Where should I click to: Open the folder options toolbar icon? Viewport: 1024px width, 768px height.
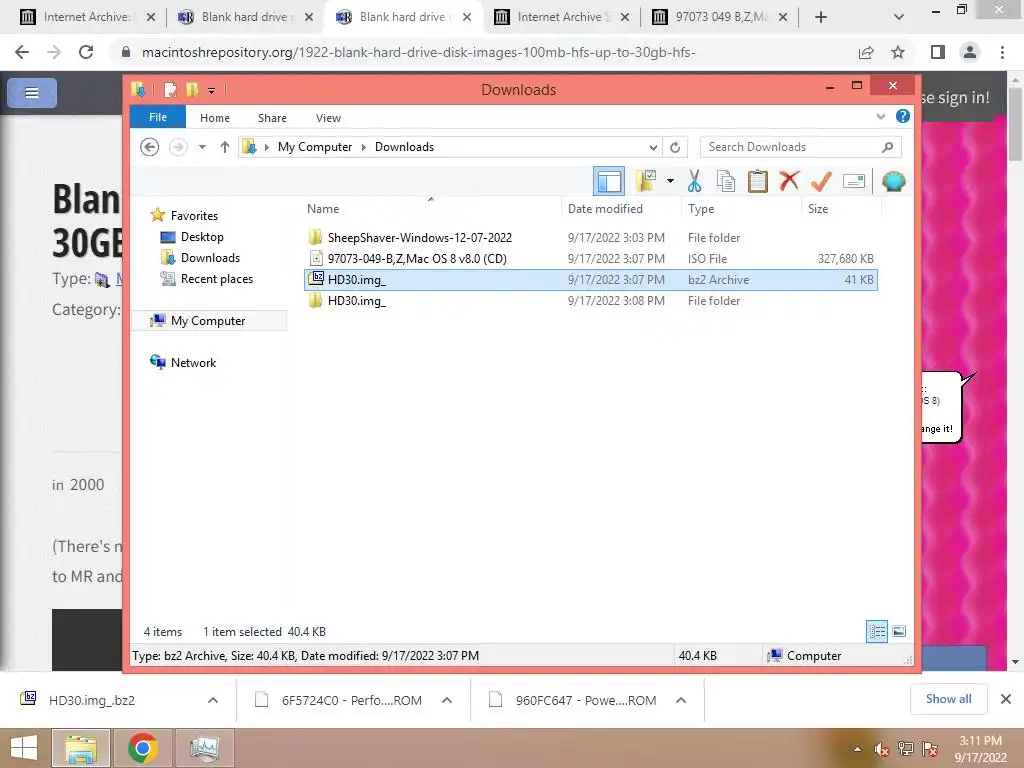point(647,181)
